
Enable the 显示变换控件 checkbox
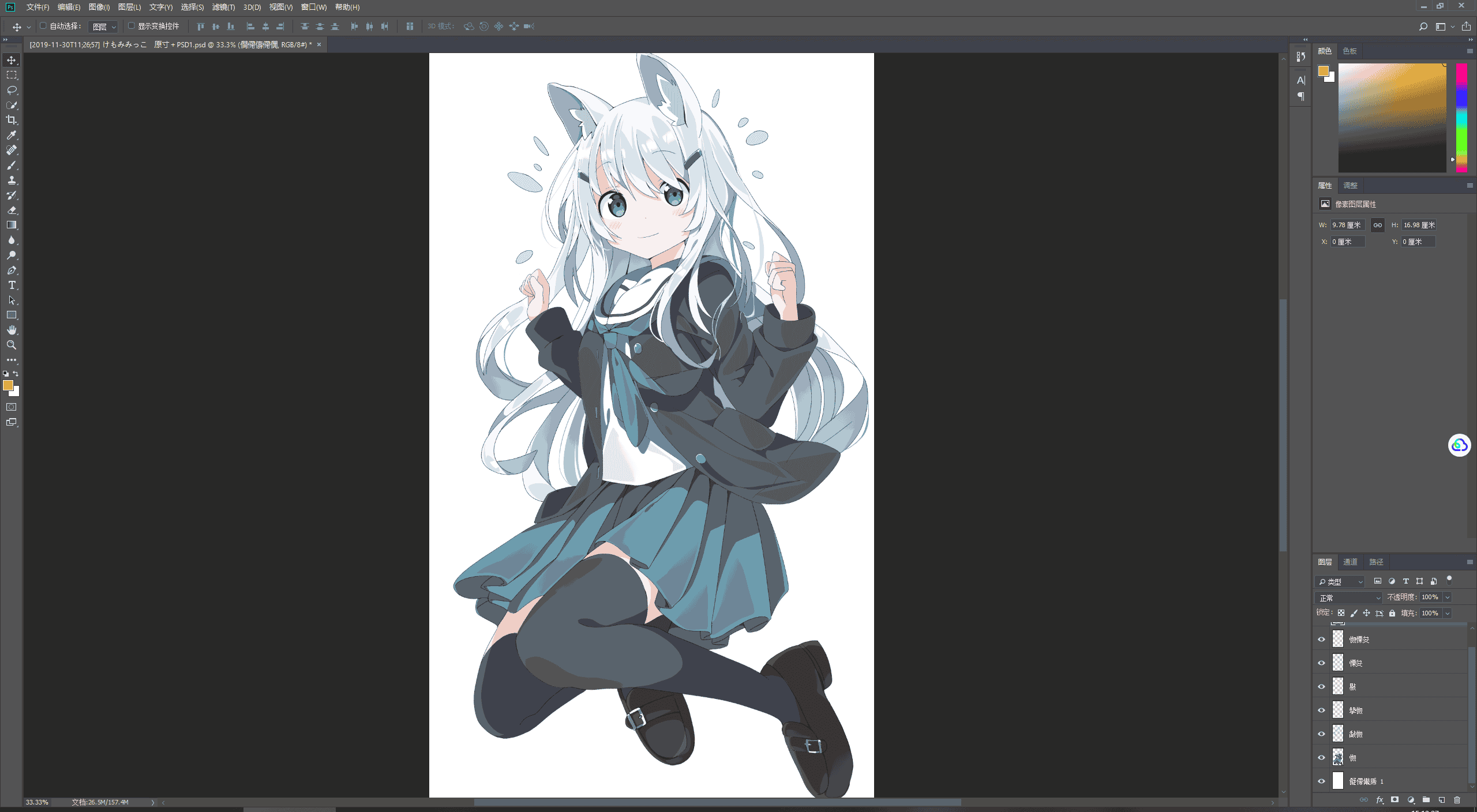point(131,26)
